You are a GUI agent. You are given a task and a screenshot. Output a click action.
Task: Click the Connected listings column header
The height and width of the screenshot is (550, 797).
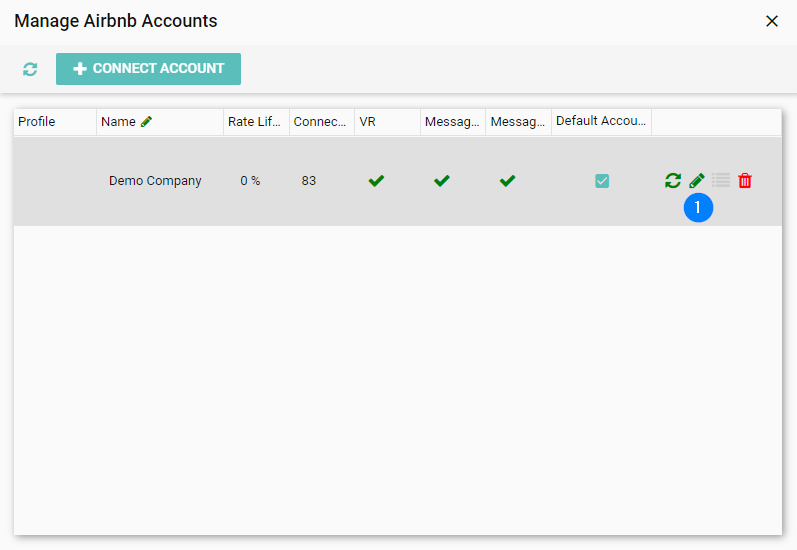pos(319,122)
